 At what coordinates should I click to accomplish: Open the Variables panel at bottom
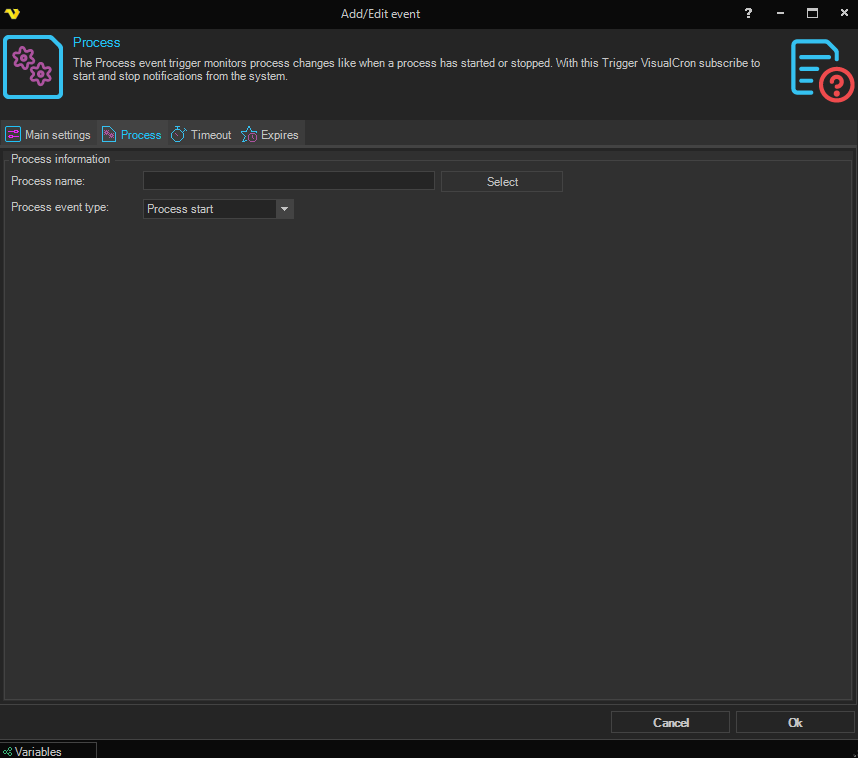[x=38, y=751]
